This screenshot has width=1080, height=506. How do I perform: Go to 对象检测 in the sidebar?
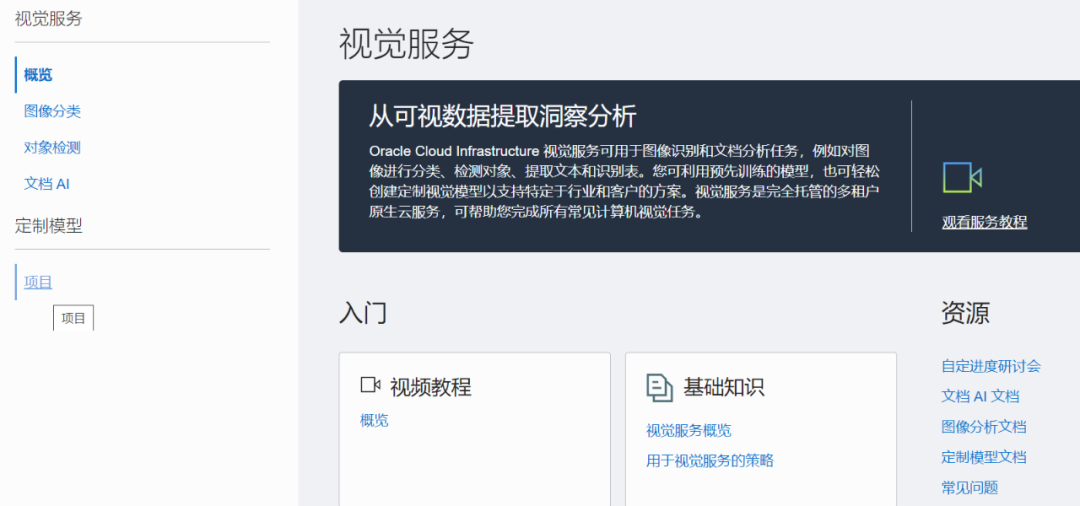(x=52, y=147)
